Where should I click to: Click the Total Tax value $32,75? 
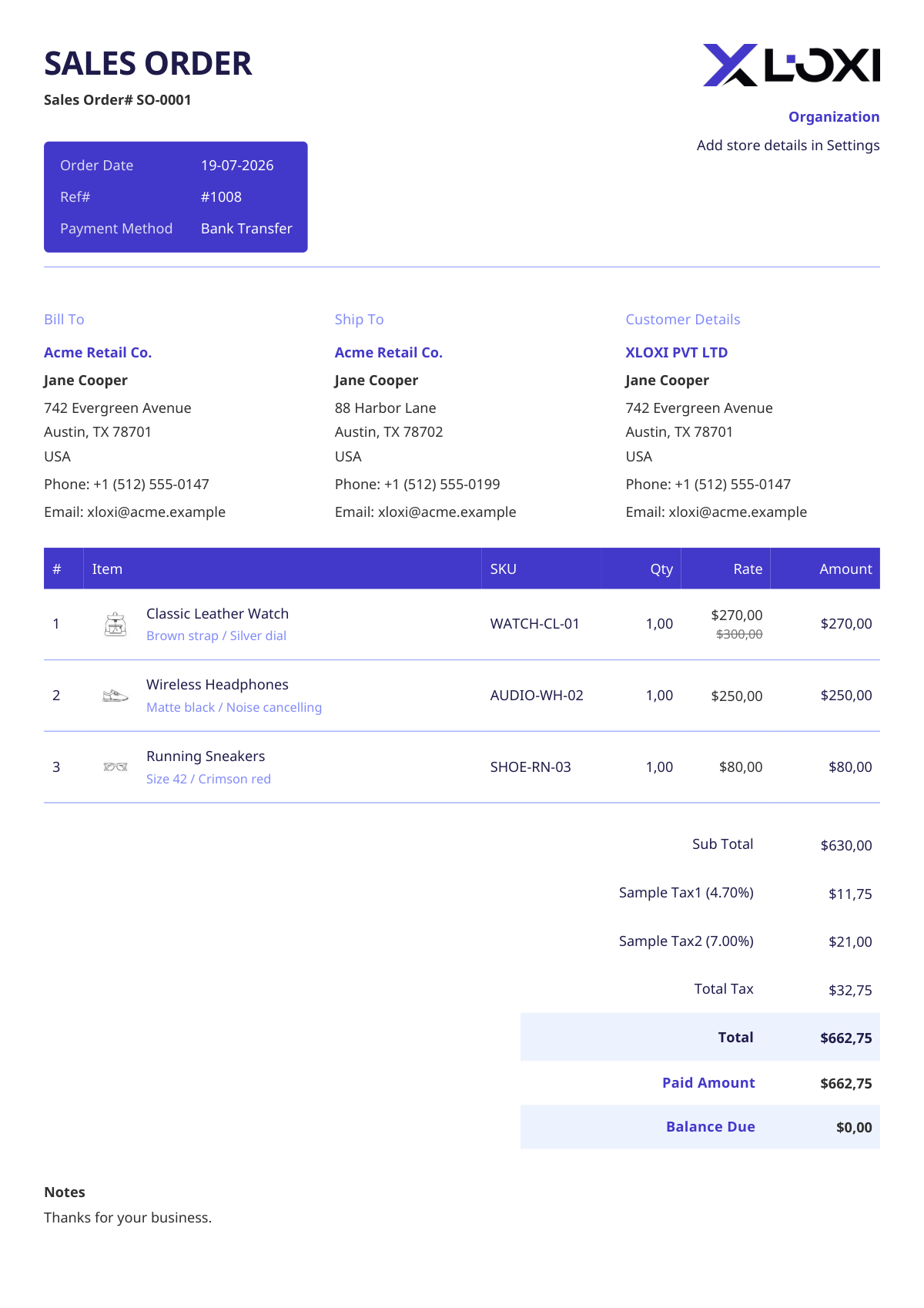coord(850,990)
